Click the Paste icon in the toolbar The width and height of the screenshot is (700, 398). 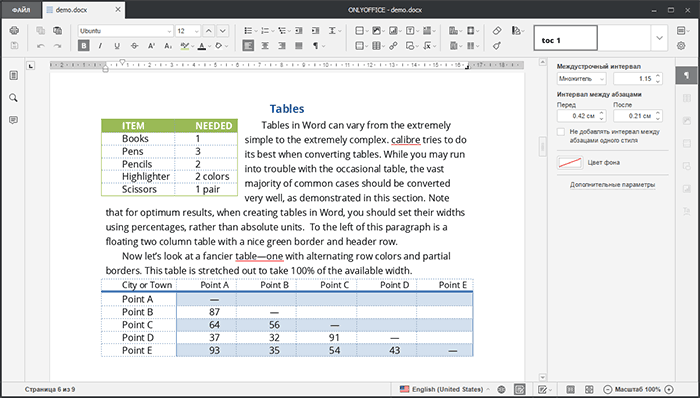(x=57, y=31)
